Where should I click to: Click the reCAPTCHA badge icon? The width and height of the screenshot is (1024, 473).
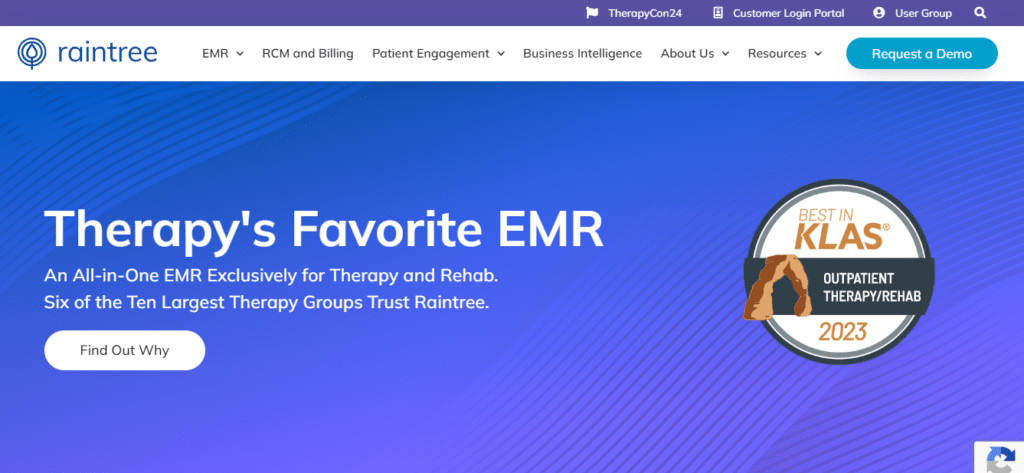coord(1000,458)
